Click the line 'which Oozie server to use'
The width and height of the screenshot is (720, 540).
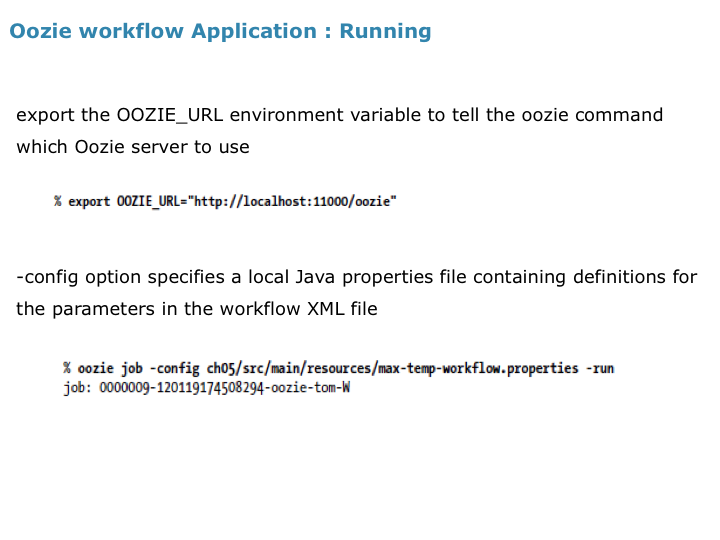(x=133, y=147)
